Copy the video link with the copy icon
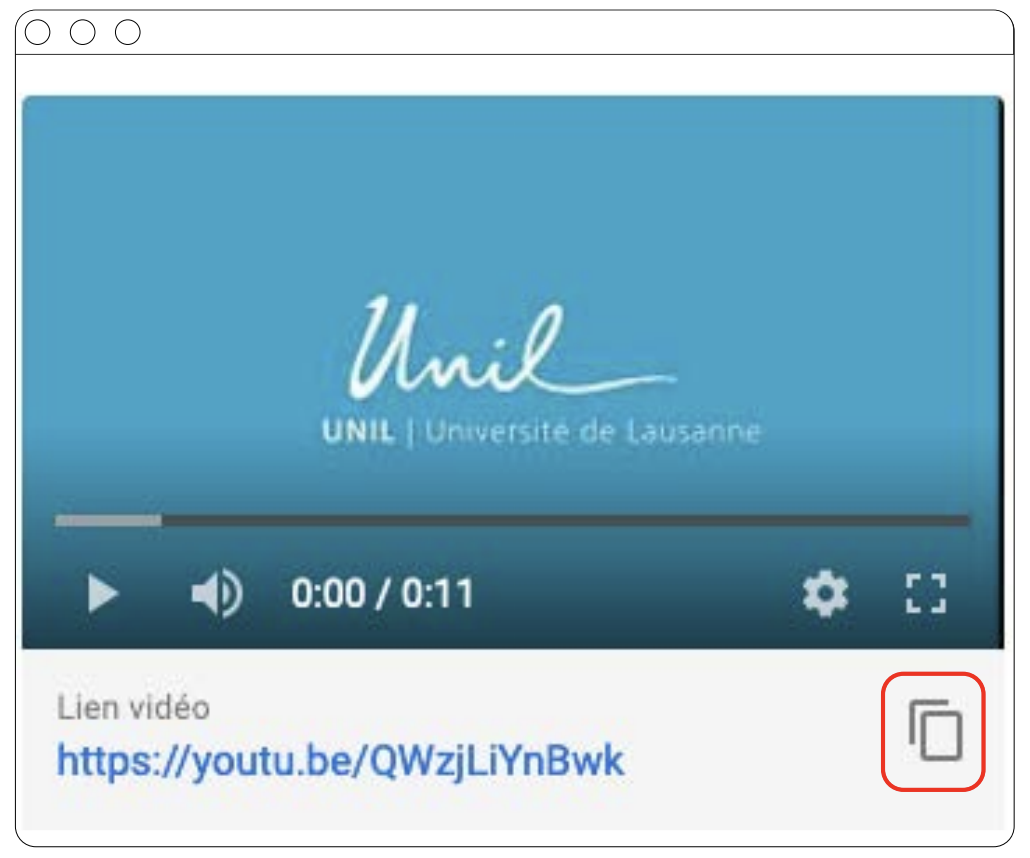This screenshot has width=1030, height=858. click(x=935, y=731)
